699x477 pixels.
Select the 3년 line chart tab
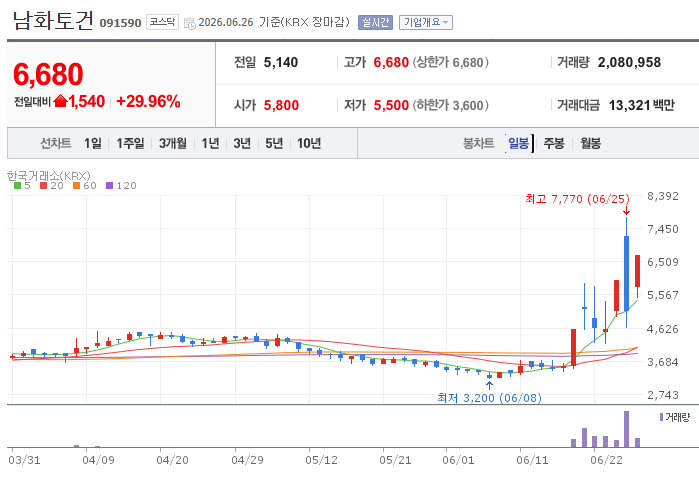pos(242,143)
